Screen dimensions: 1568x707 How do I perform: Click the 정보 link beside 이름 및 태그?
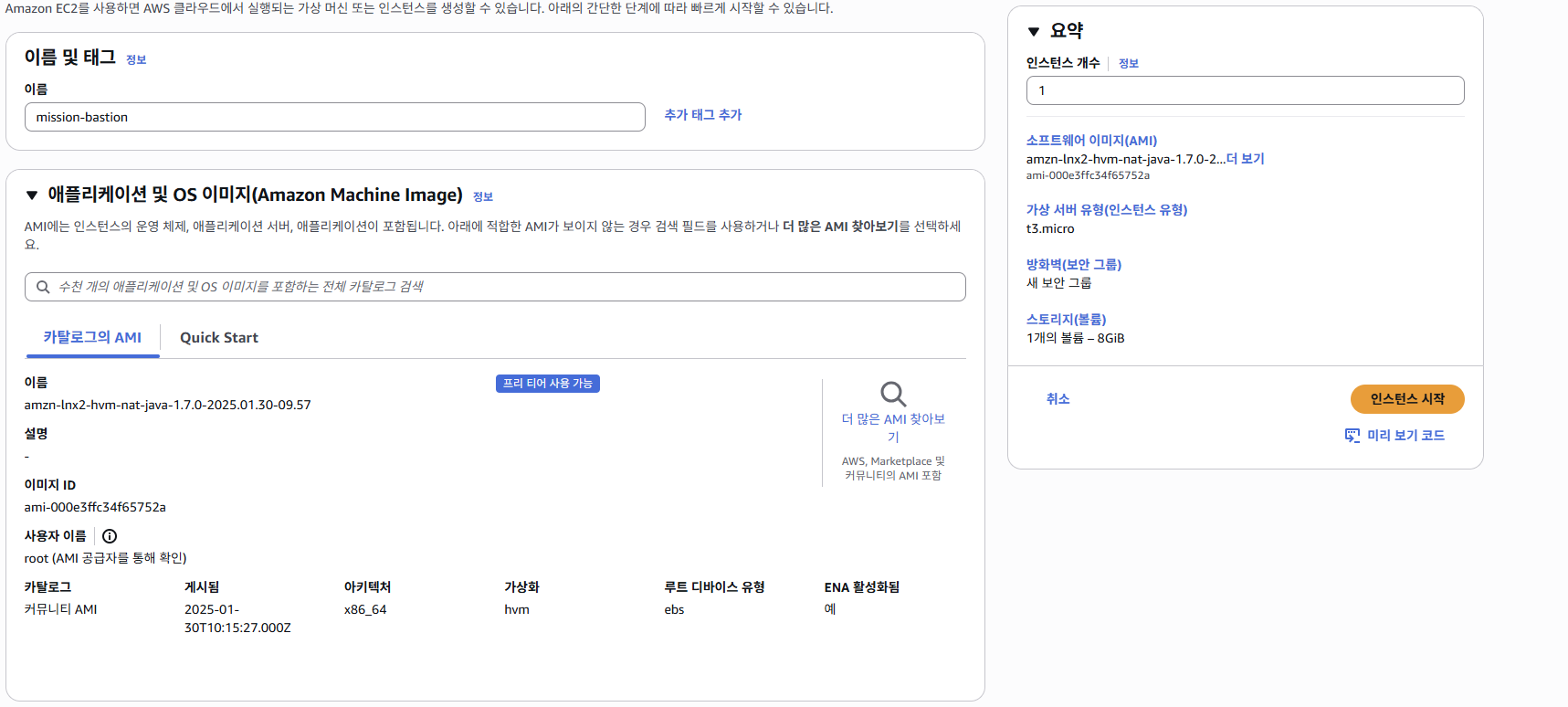(x=136, y=60)
